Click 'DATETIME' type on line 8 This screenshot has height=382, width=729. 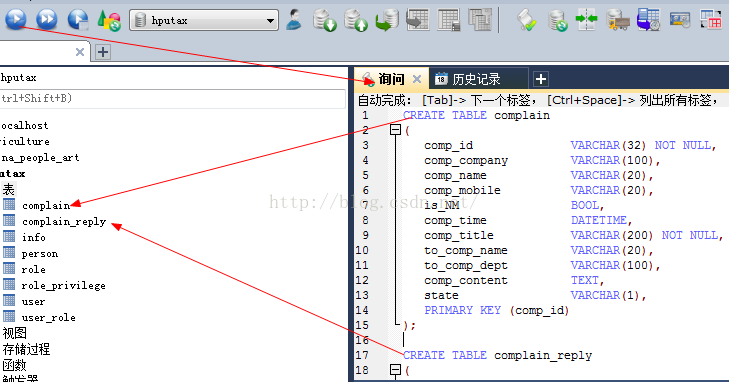tap(599, 220)
